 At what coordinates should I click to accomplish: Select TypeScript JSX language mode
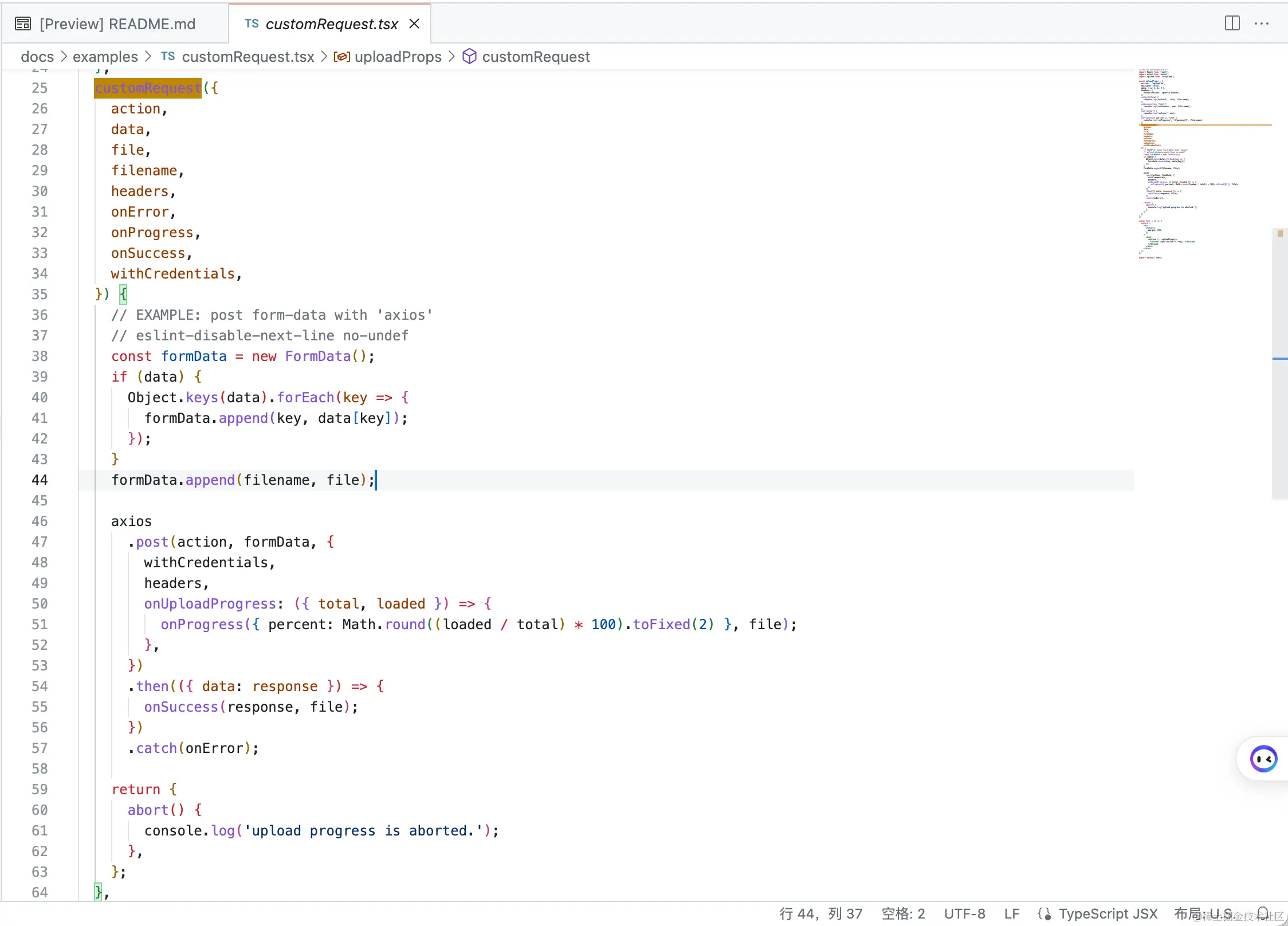[1108, 914]
